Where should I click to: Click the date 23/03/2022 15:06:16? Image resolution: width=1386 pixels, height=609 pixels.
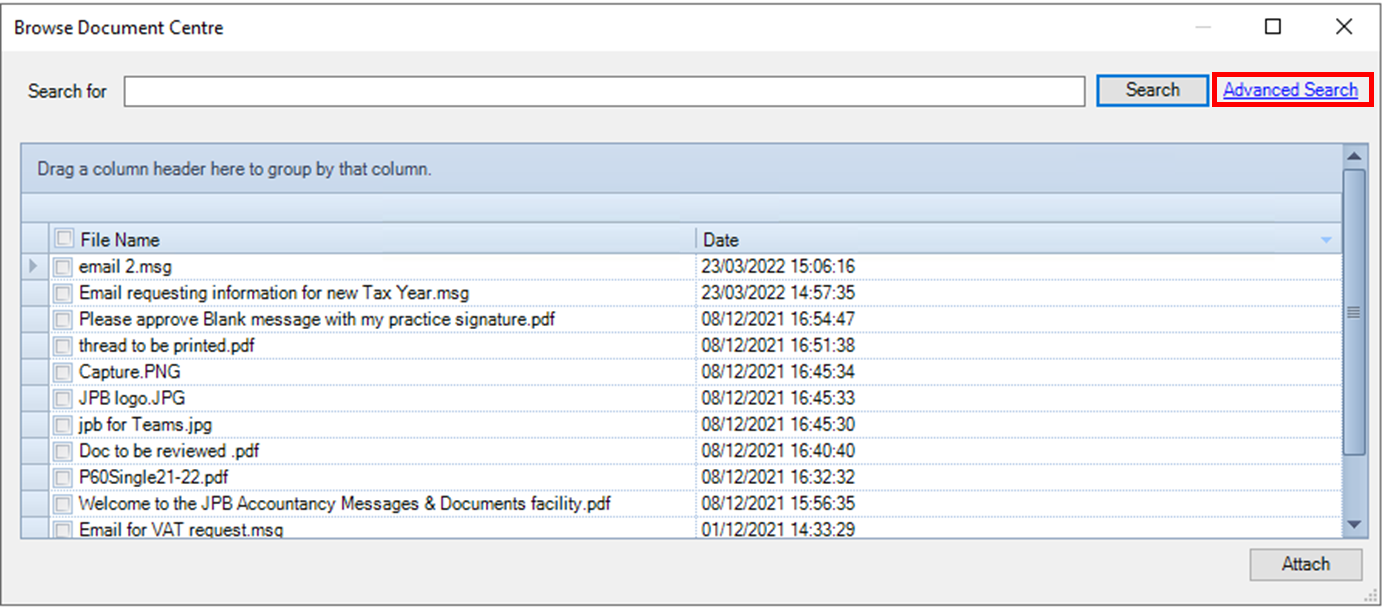(778, 267)
